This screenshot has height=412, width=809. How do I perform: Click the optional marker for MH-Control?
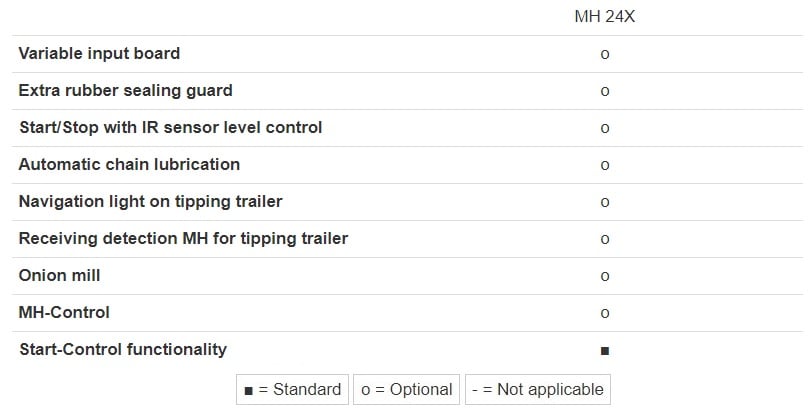coord(605,314)
